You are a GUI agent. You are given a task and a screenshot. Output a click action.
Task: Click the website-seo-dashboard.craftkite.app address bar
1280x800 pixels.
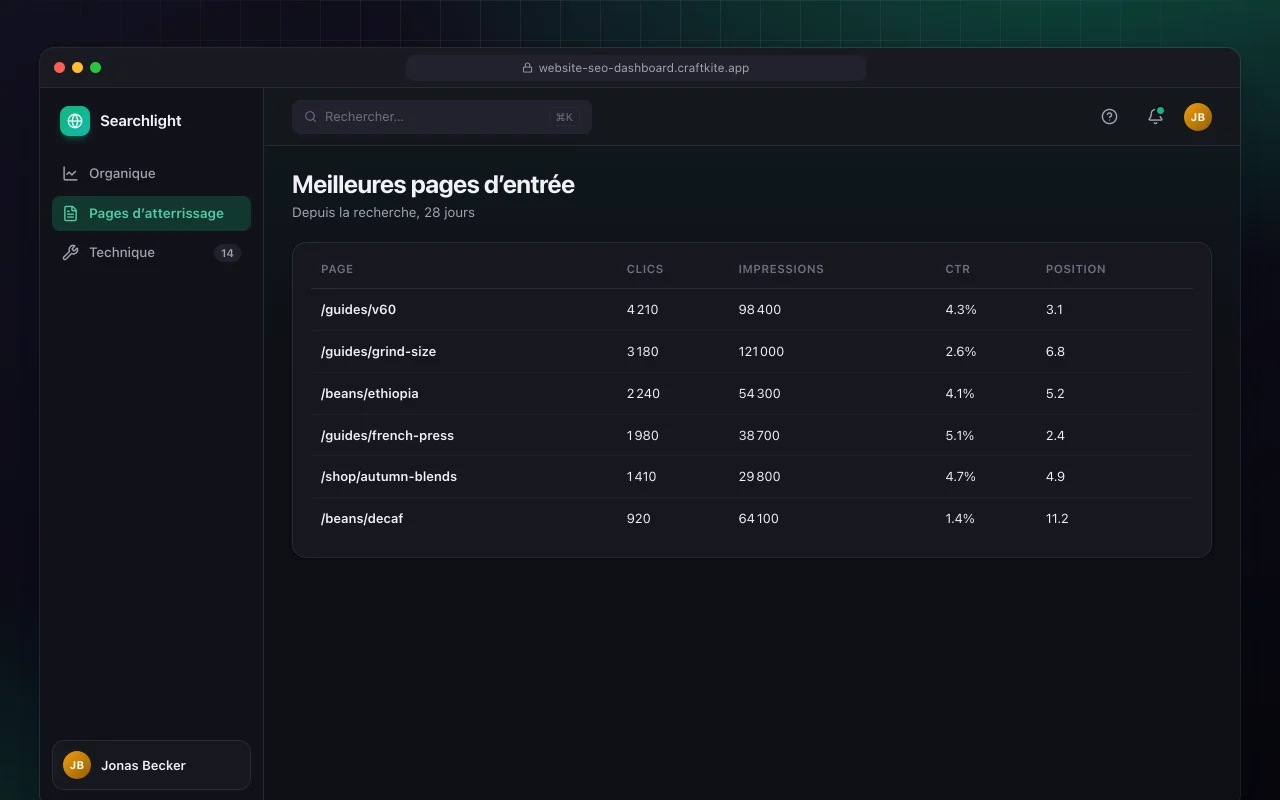636,68
